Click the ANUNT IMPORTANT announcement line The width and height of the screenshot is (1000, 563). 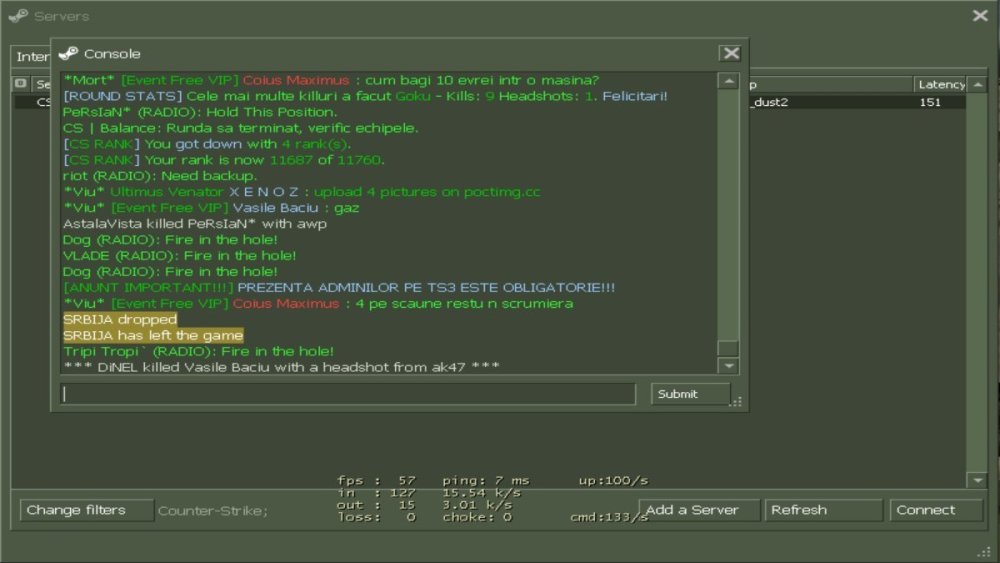339,288
